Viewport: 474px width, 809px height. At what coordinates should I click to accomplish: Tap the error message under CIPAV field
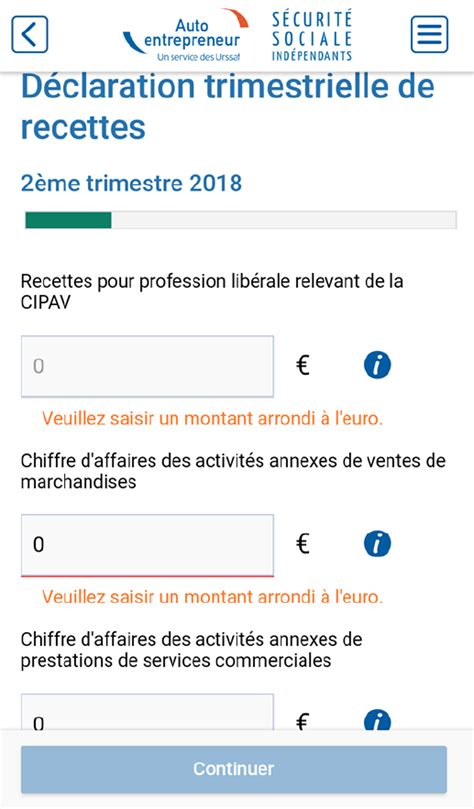(x=213, y=418)
